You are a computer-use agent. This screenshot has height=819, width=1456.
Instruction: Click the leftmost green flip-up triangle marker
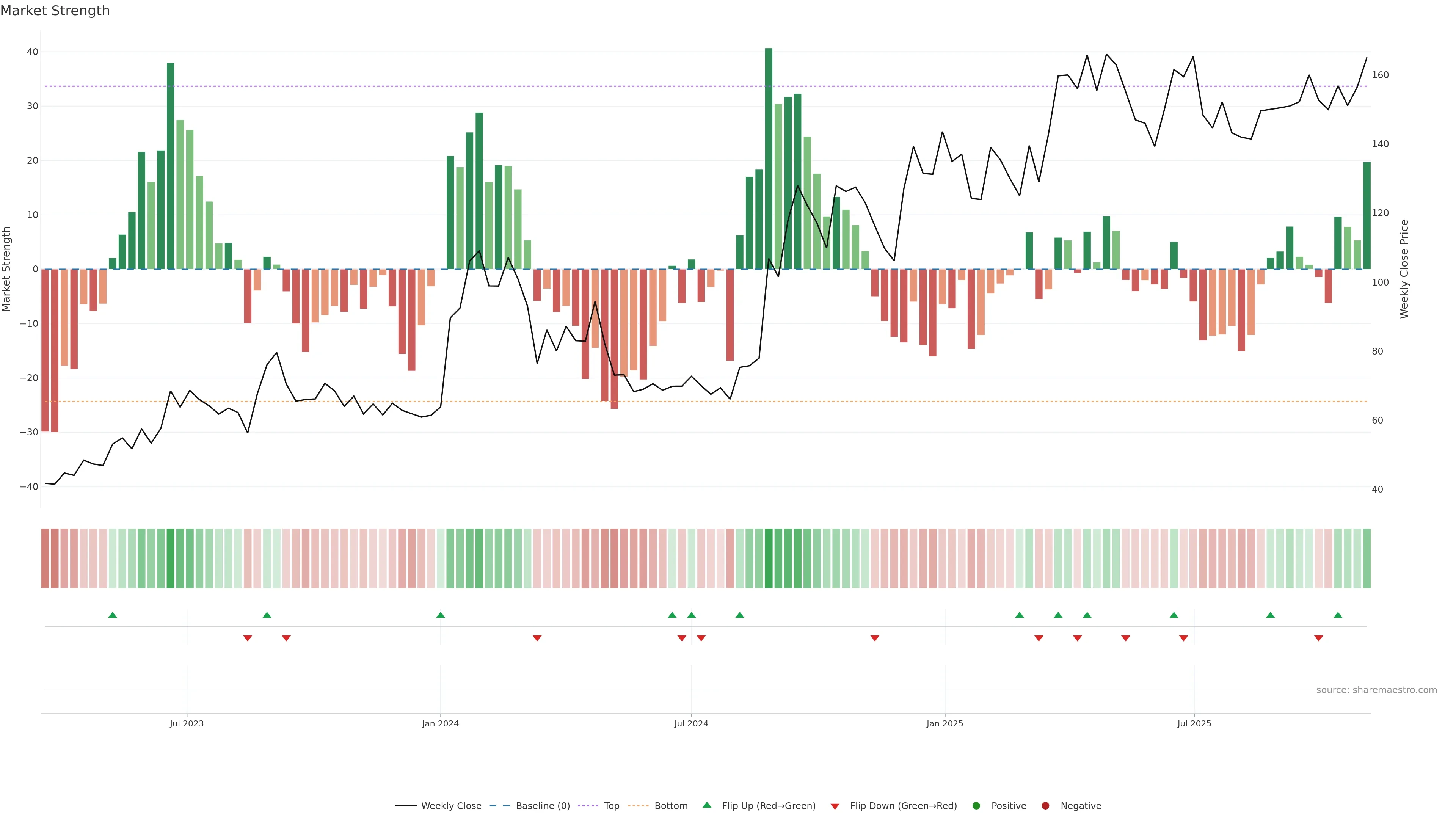click(x=113, y=615)
